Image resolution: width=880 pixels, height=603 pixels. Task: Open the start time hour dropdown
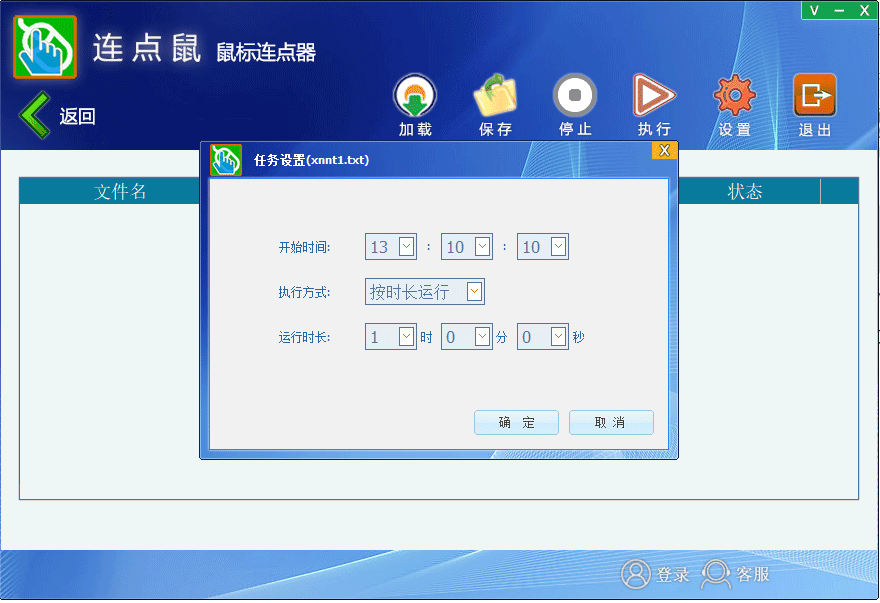click(x=406, y=246)
